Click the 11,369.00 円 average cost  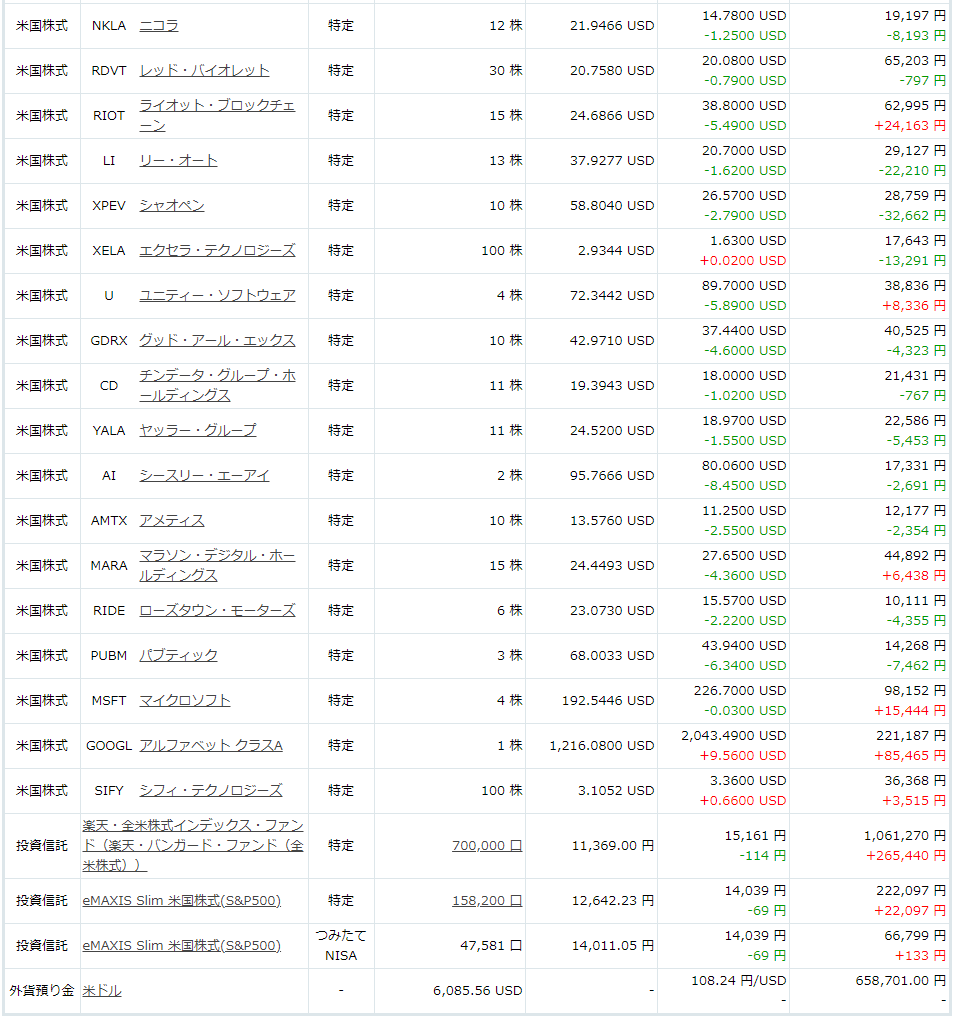point(612,845)
